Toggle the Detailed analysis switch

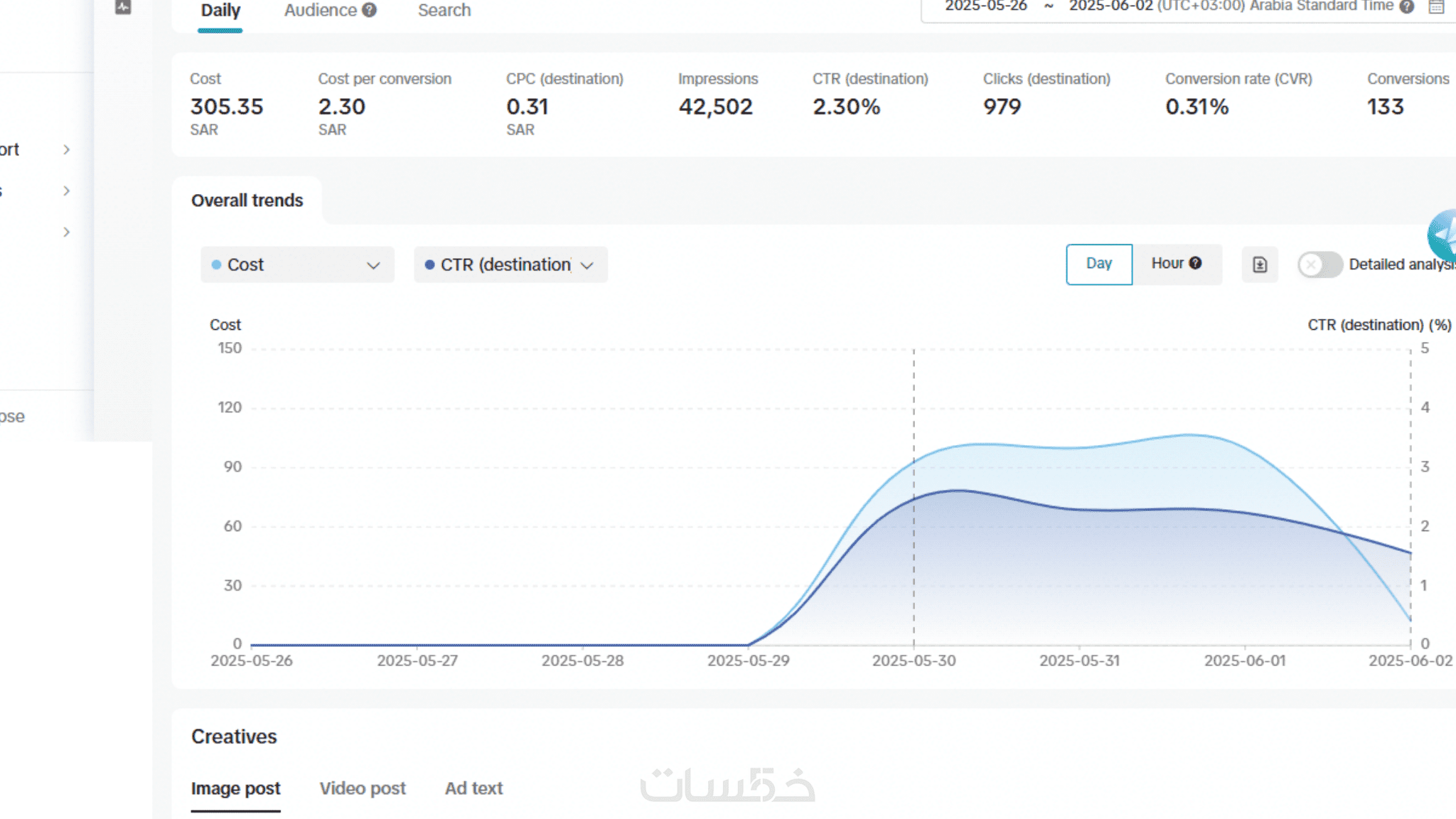point(1319,264)
